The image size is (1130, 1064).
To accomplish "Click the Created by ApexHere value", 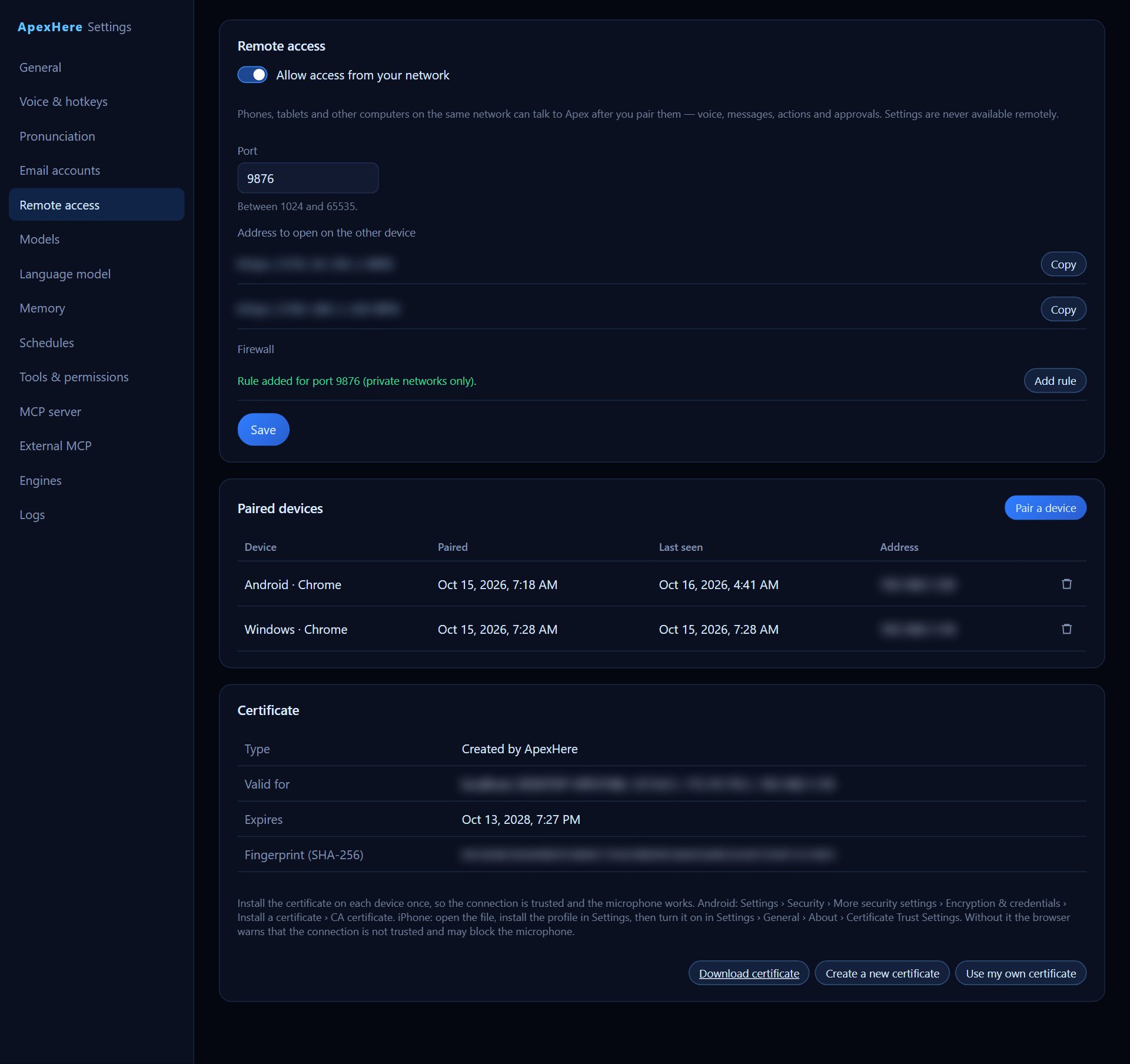I will tap(519, 749).
